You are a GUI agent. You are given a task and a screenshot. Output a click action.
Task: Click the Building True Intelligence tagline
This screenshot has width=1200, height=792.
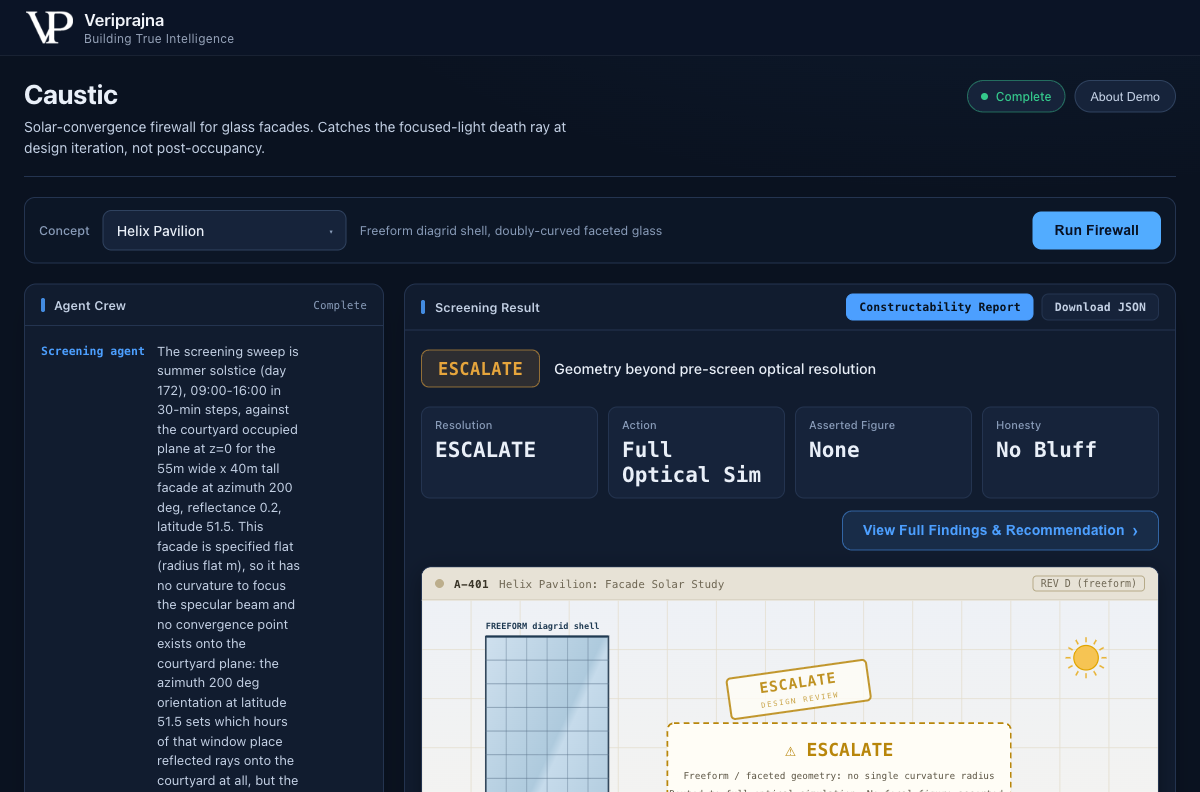point(159,39)
